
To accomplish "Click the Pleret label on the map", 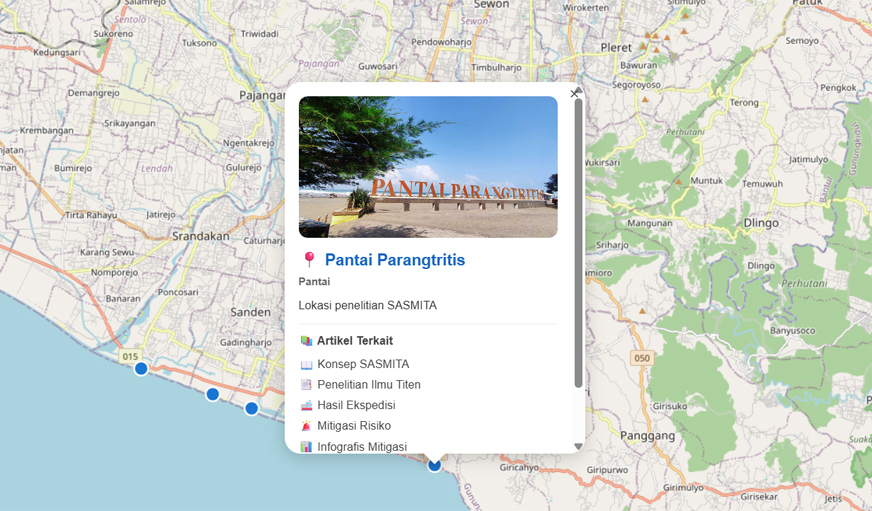I will tap(616, 48).
